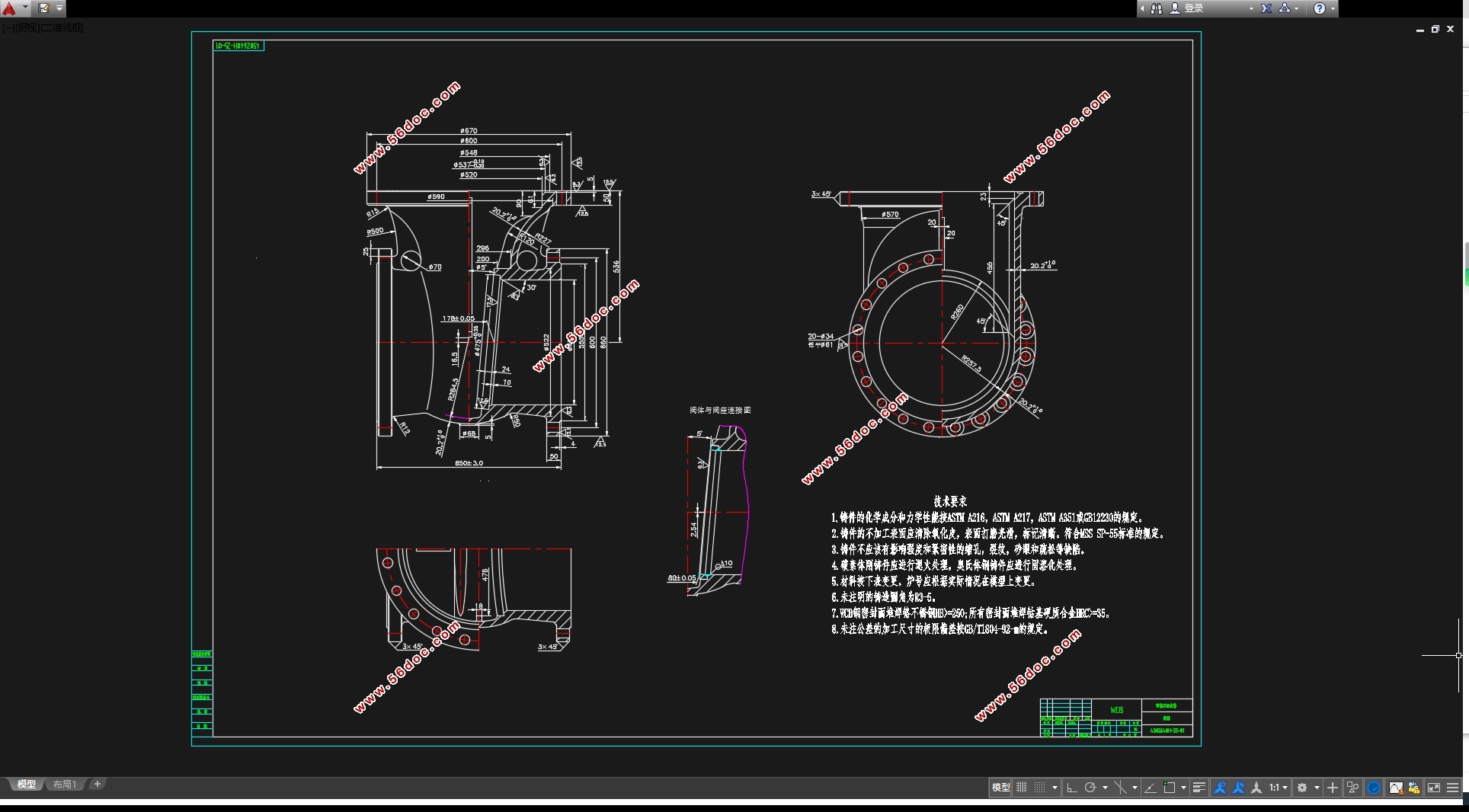This screenshot has width=1469, height=812.
Task: Open the Autodesk Exchange X icon
Action: point(1266,8)
